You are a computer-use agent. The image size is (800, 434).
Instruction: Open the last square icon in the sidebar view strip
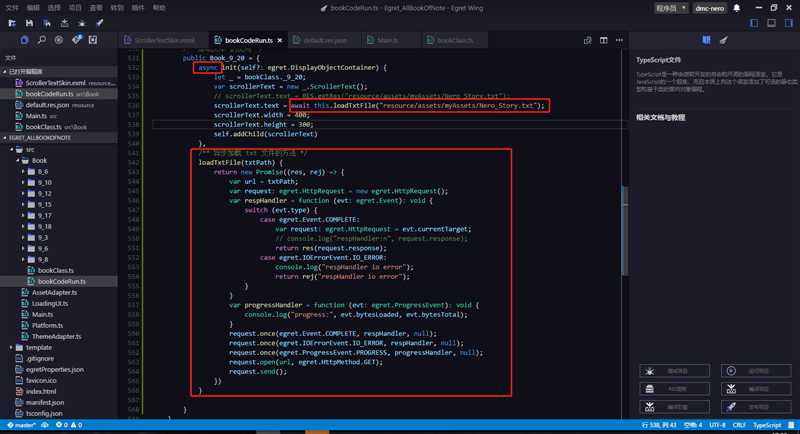pos(93,40)
